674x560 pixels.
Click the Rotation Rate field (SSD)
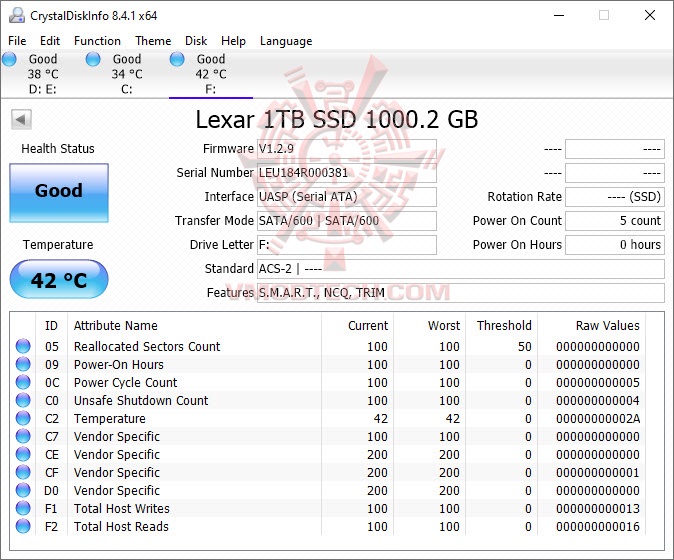tap(615, 197)
